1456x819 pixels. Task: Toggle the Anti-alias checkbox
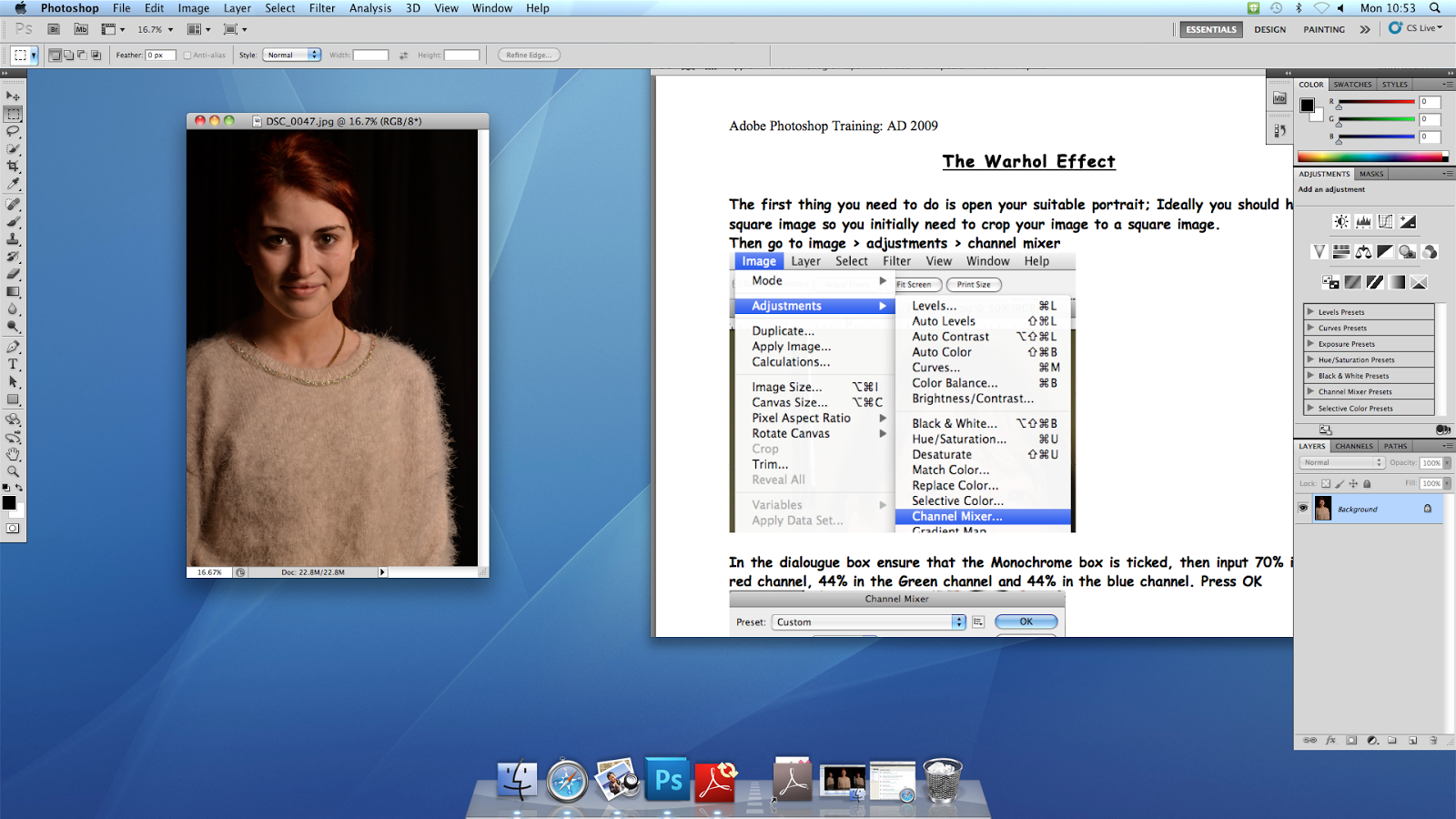187,56
